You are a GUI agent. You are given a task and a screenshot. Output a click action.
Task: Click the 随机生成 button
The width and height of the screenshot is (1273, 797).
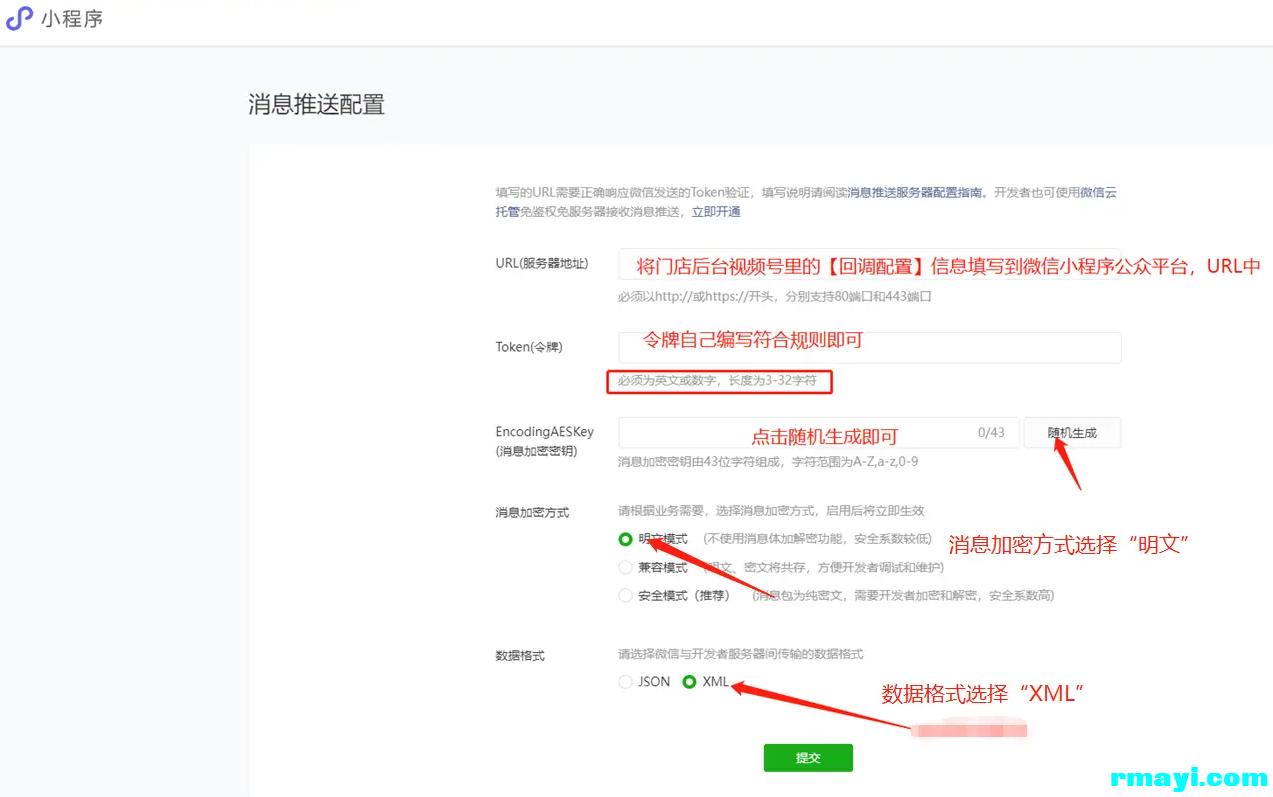pos(1072,432)
